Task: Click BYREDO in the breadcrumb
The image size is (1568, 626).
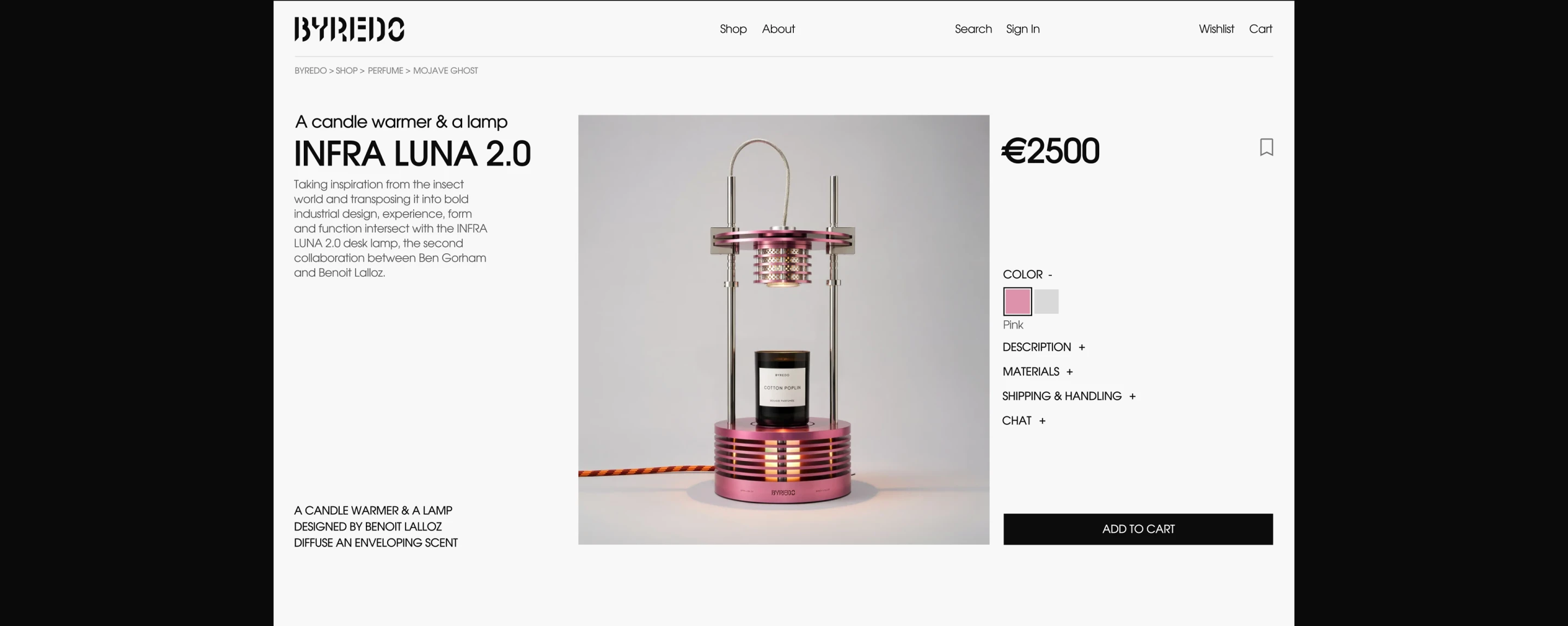Action: 310,71
